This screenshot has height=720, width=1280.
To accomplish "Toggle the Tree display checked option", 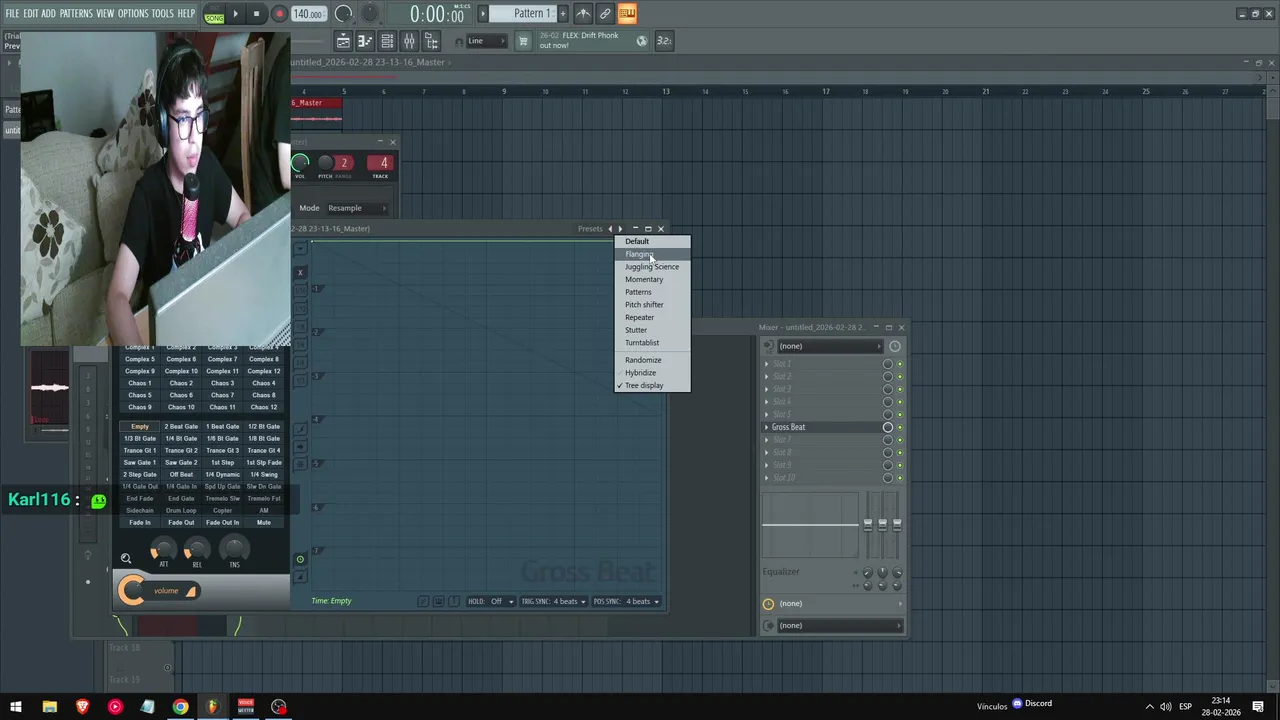I will (x=652, y=386).
